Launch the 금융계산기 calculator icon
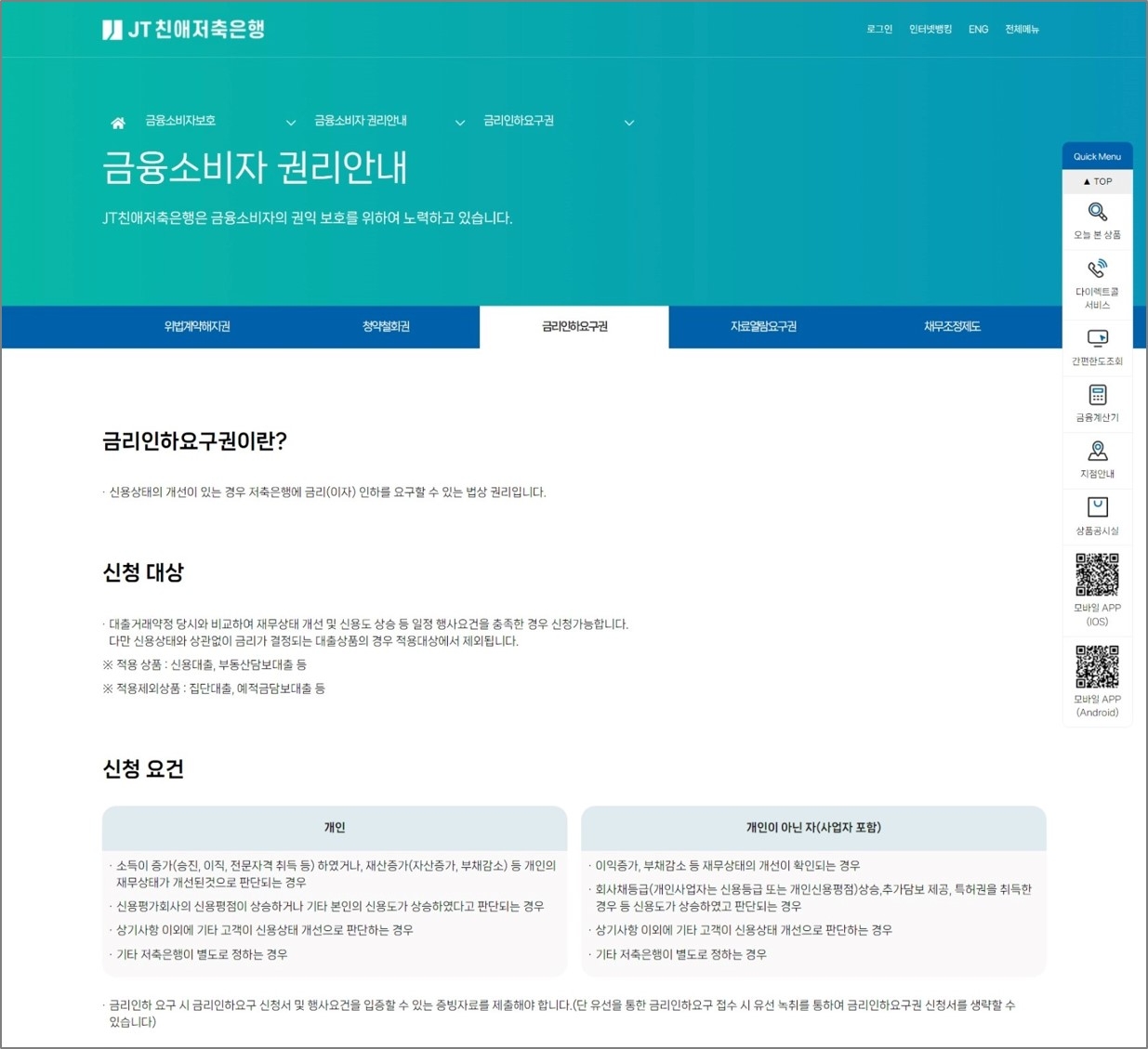 [x=1097, y=395]
